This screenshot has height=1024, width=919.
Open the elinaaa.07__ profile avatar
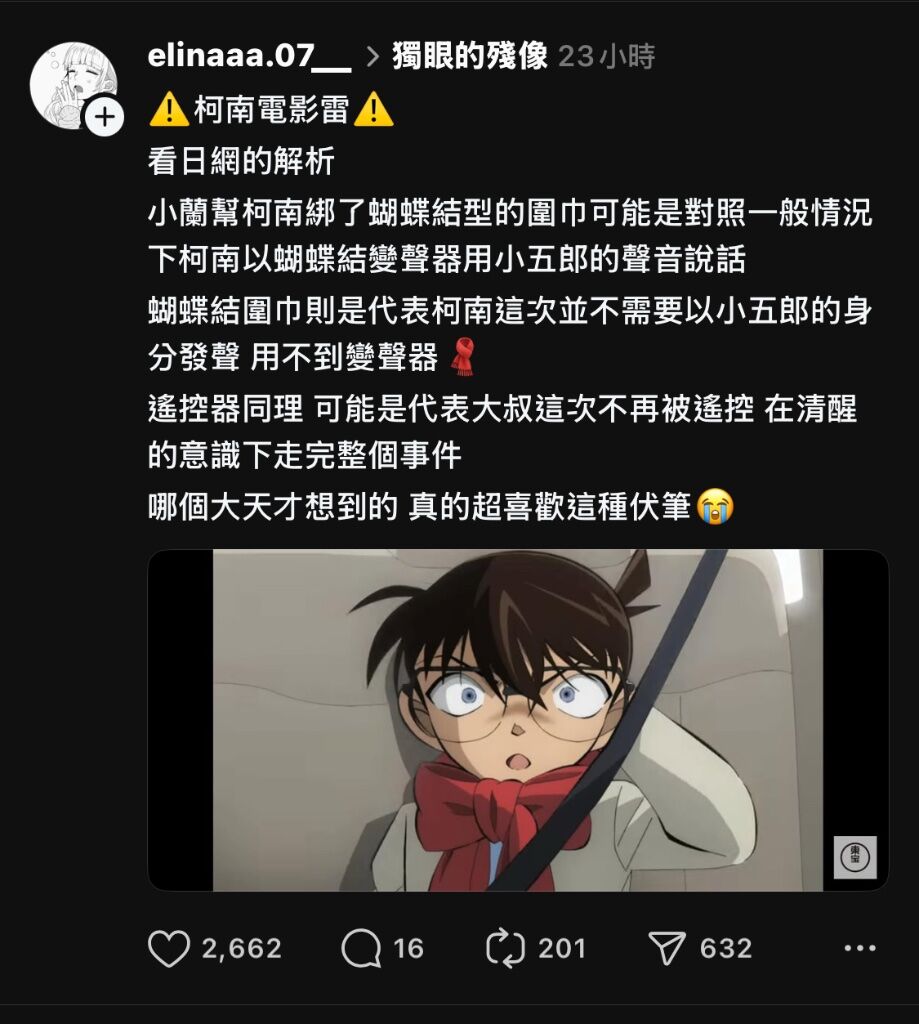coord(73,86)
